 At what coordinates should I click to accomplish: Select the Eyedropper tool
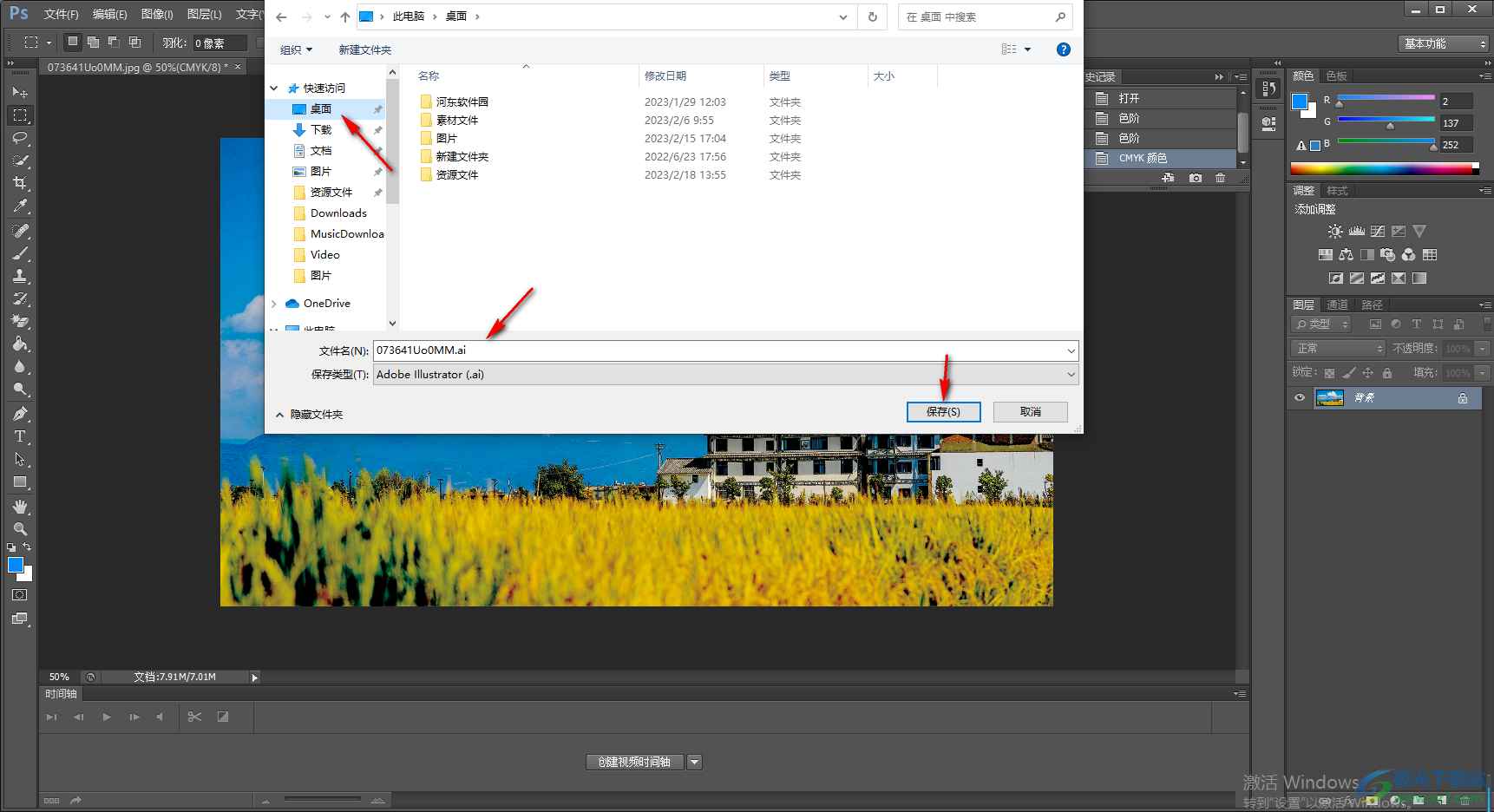point(20,206)
